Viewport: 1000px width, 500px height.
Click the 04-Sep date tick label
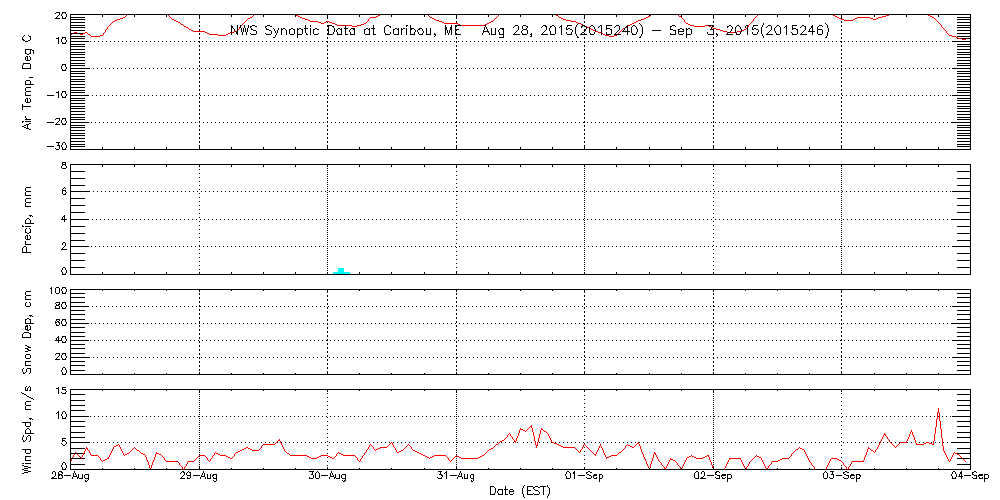pos(967,478)
